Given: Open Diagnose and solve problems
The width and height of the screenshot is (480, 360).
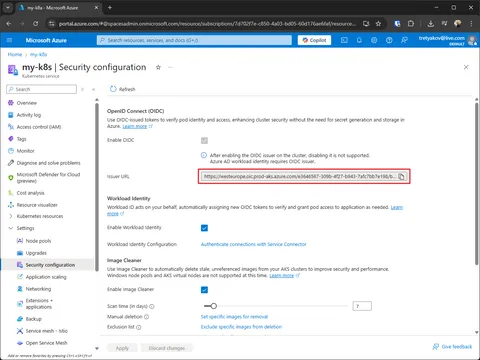Looking at the screenshot, I should pyautogui.click(x=48, y=163).
